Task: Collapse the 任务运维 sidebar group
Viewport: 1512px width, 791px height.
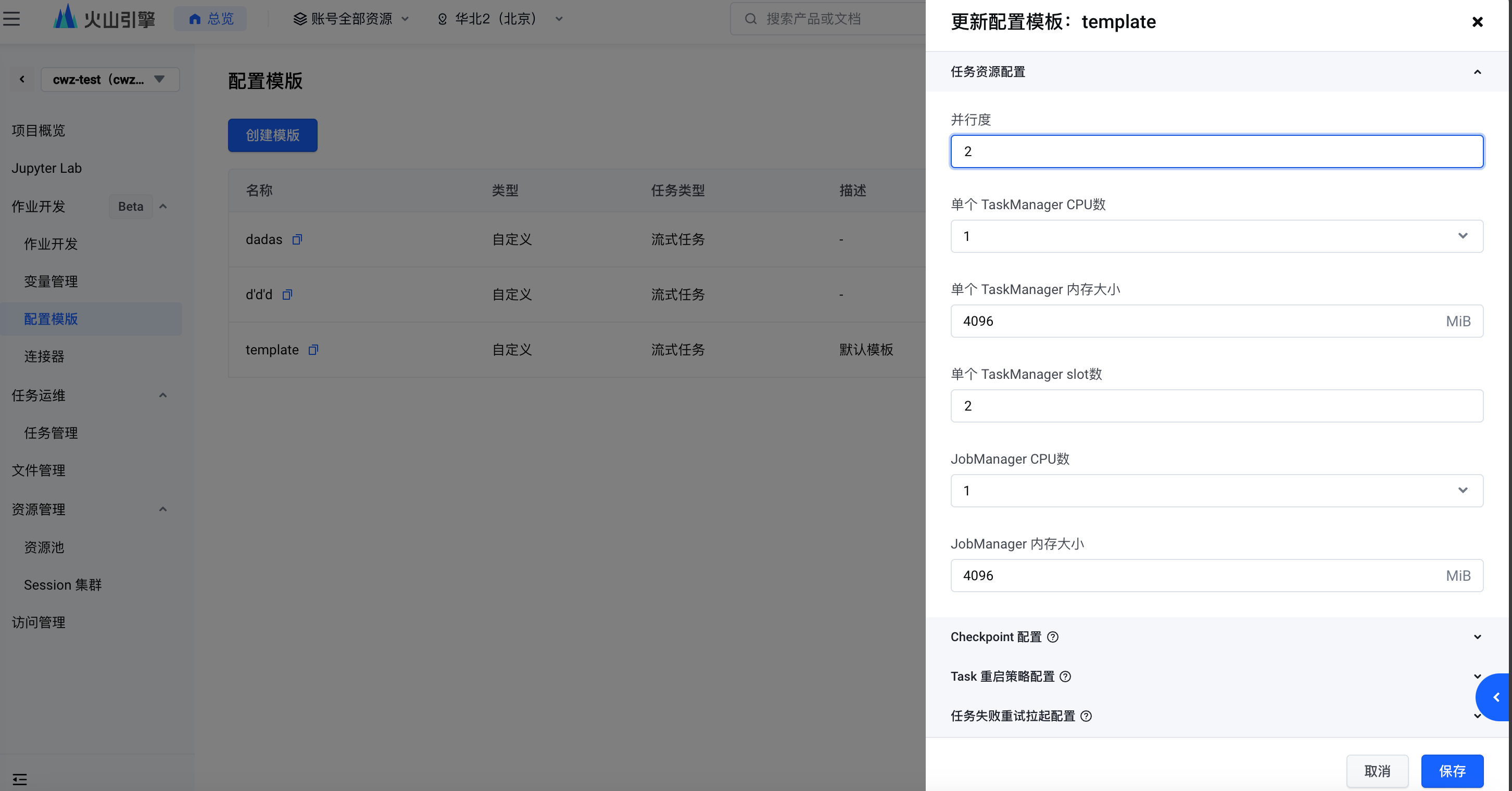Action: pos(163,395)
